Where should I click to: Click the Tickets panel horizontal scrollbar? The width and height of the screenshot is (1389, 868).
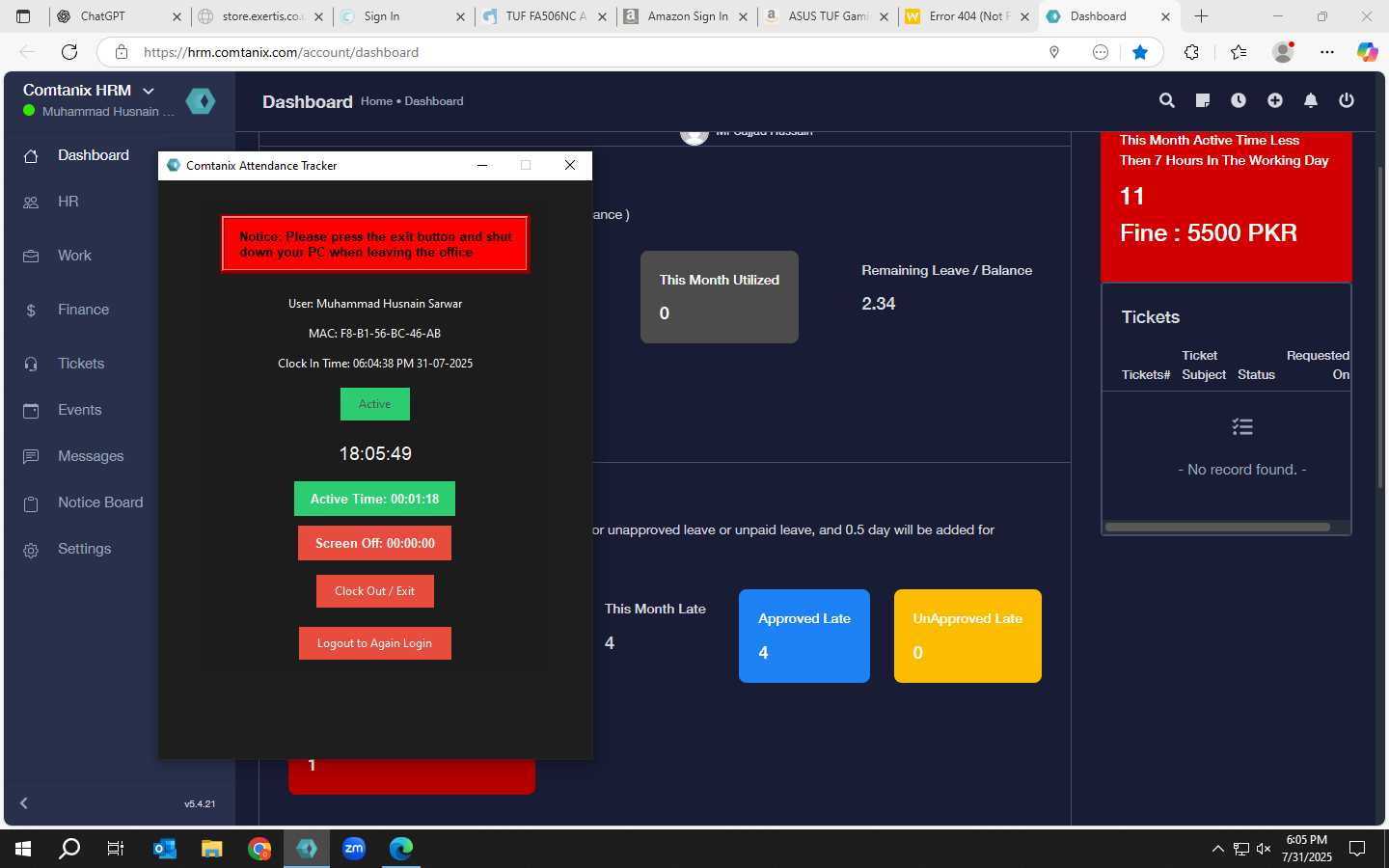[x=1217, y=527]
